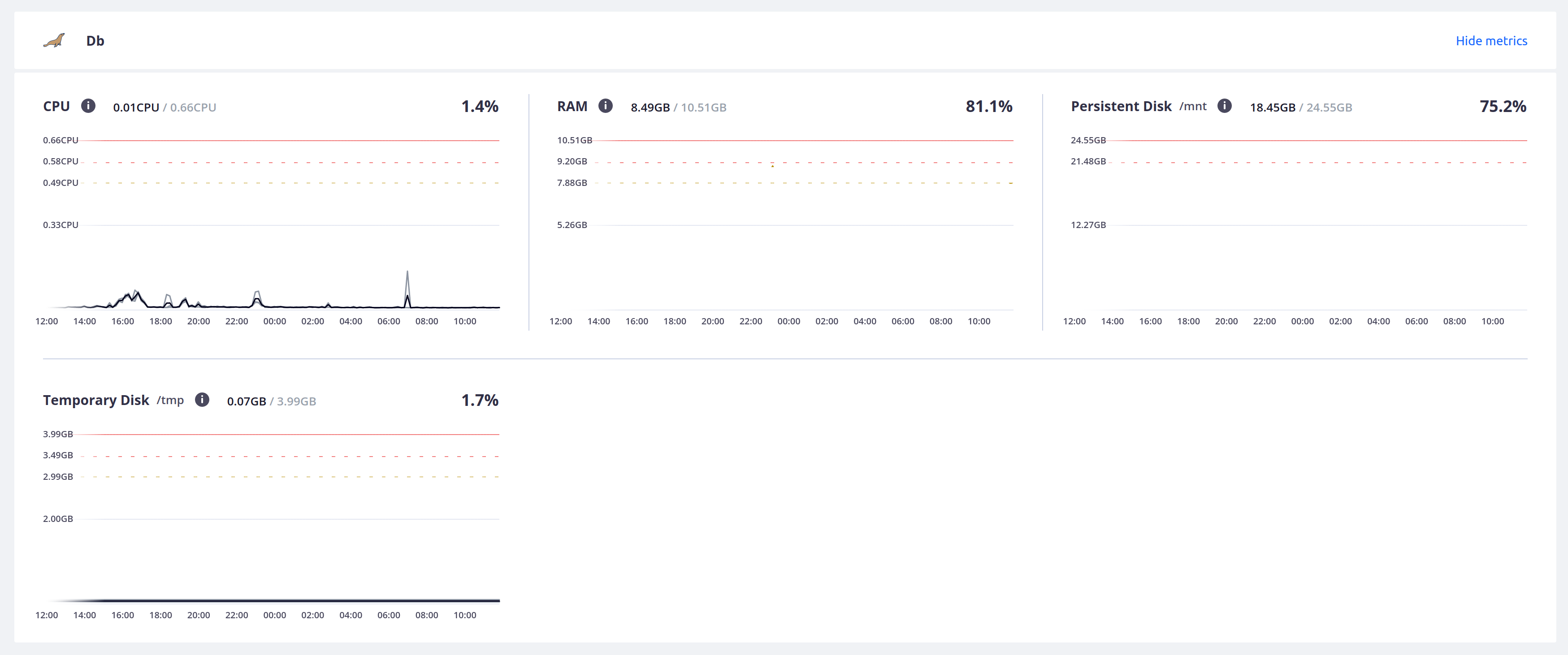The height and width of the screenshot is (655, 1568).
Task: Click the 5.26GB RAM axis label
Action: (x=572, y=225)
